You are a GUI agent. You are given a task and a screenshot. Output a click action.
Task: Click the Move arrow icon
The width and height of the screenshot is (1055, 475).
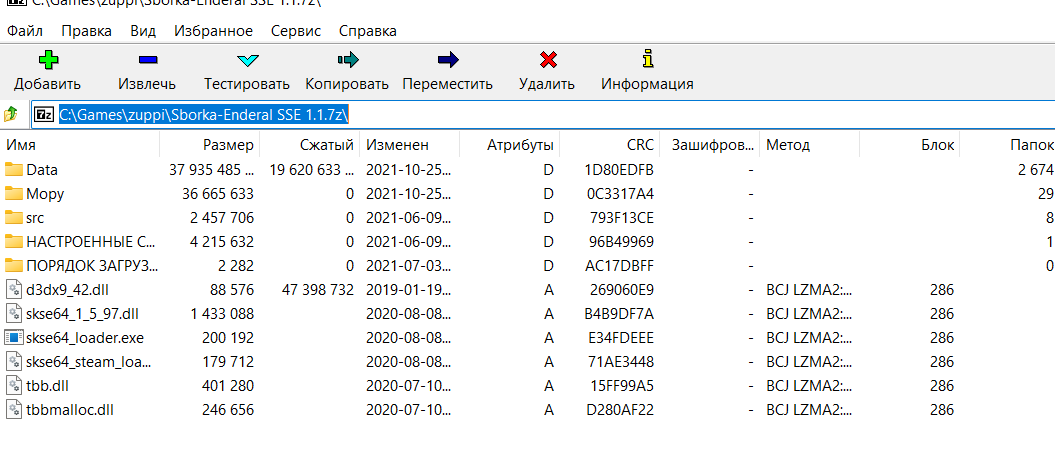pyautogui.click(x=448, y=60)
